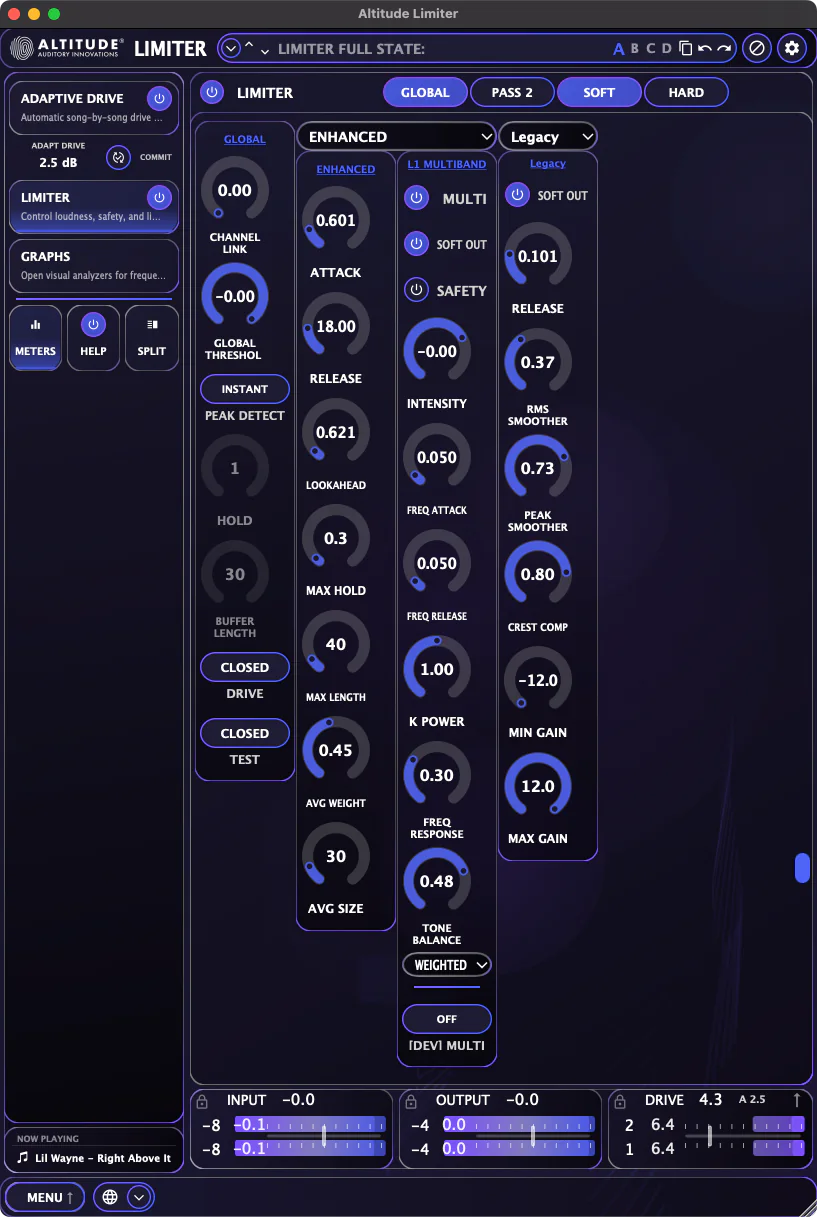Expand the dropdown beside the globe
The image size is (817, 1217).
tap(139, 1197)
